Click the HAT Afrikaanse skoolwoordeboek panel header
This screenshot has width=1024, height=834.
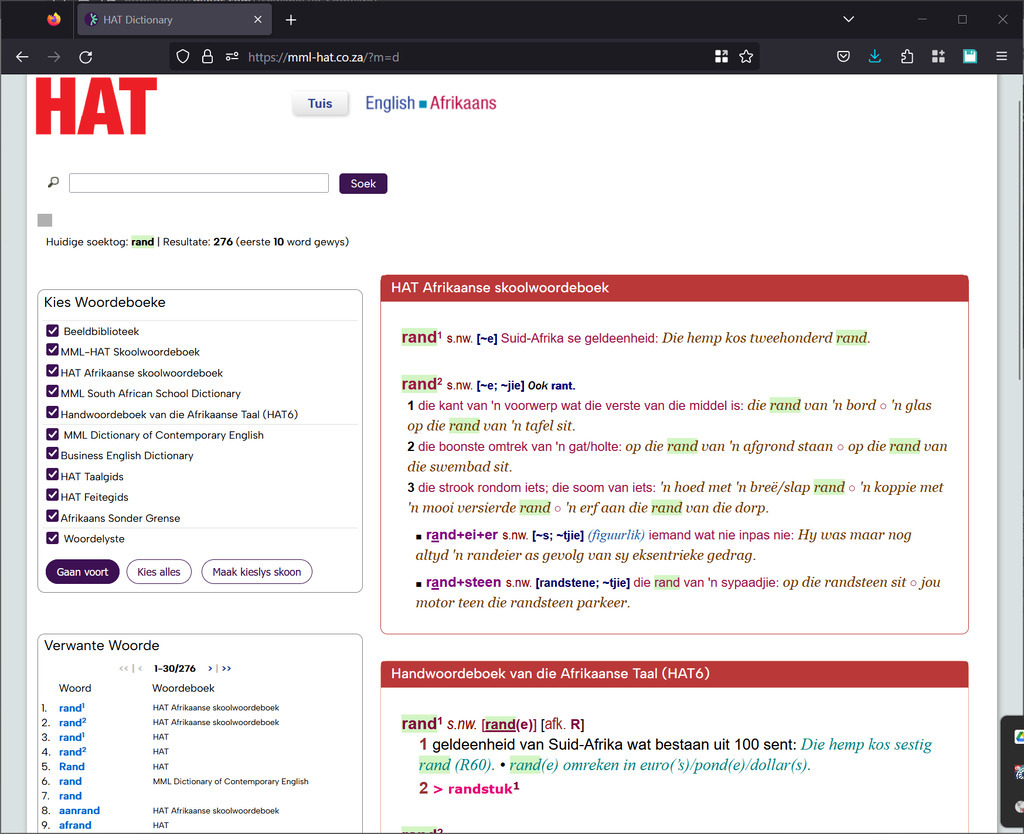coord(675,288)
